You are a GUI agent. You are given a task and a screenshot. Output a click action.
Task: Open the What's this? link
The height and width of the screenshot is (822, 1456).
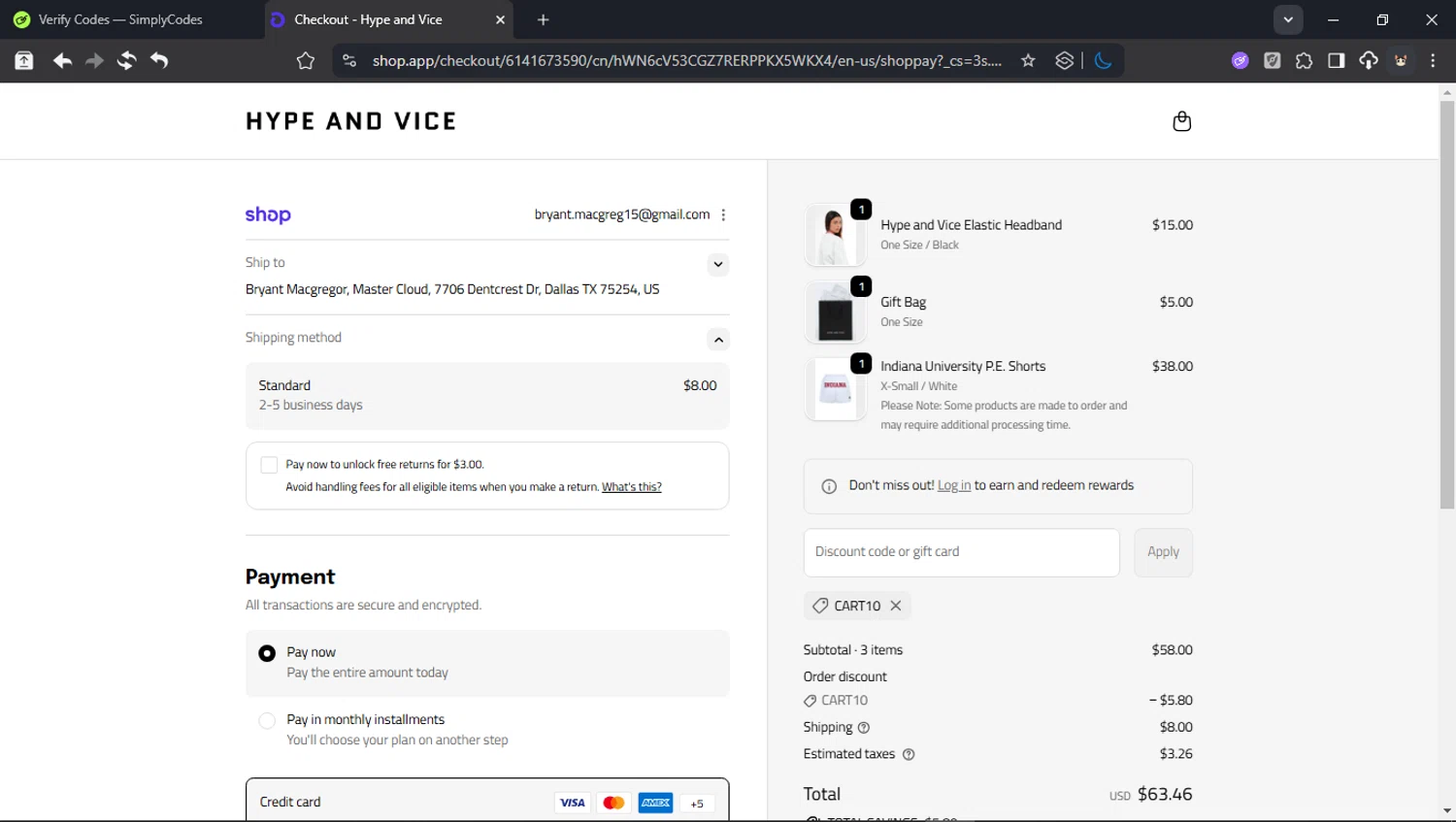[x=631, y=487]
